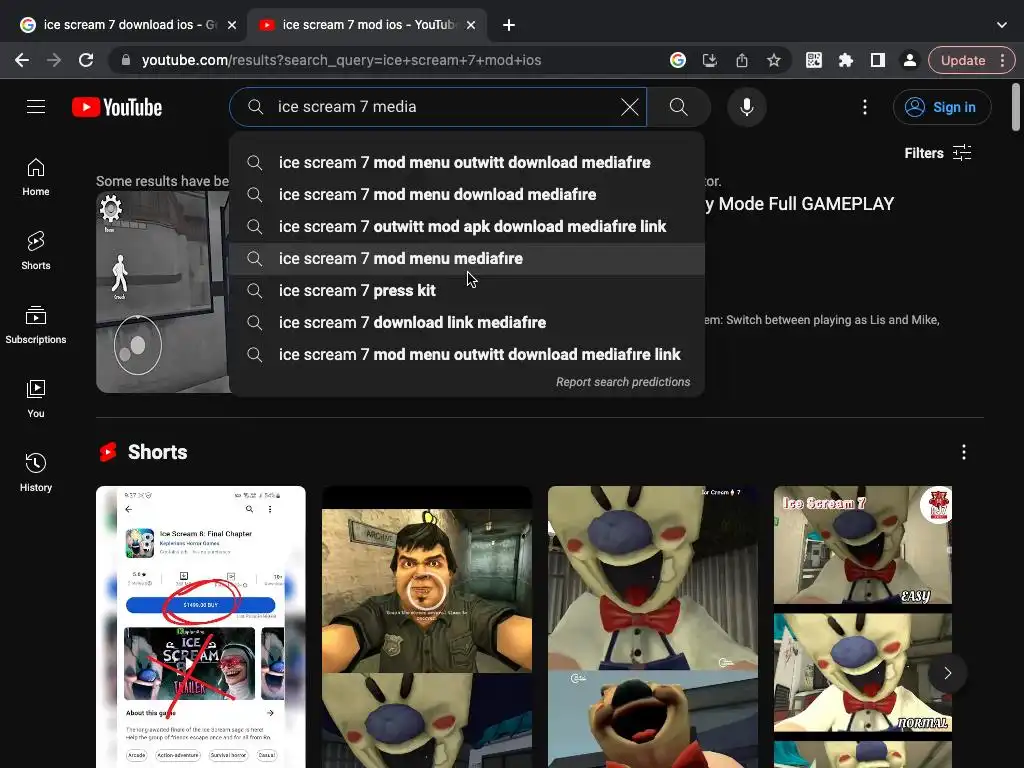Close the Google search tab
The height and width of the screenshot is (768, 1024).
coord(232,25)
